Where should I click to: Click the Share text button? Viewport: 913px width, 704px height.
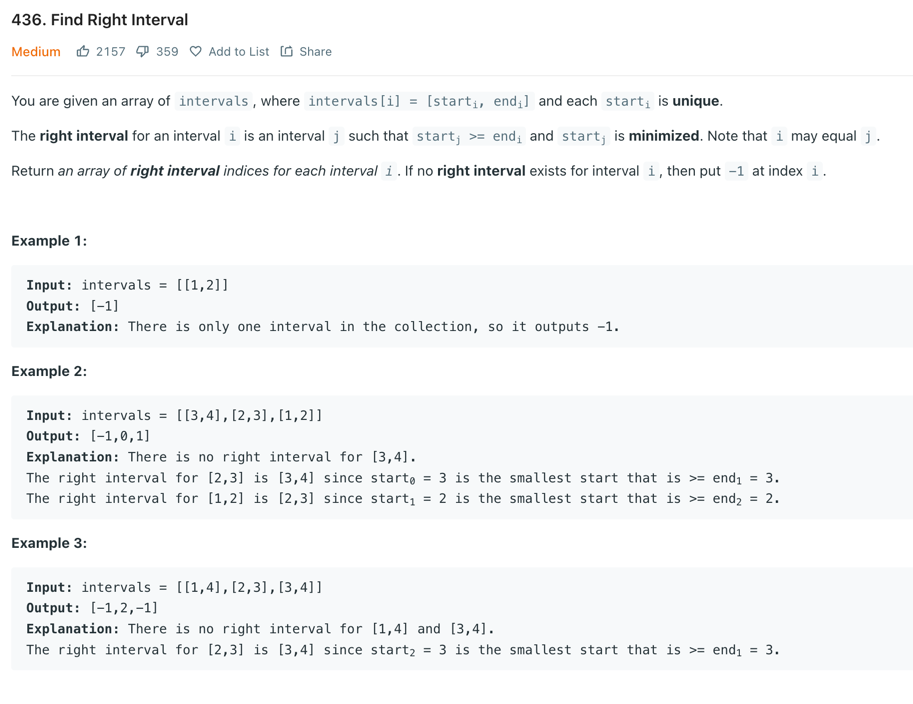pos(316,51)
